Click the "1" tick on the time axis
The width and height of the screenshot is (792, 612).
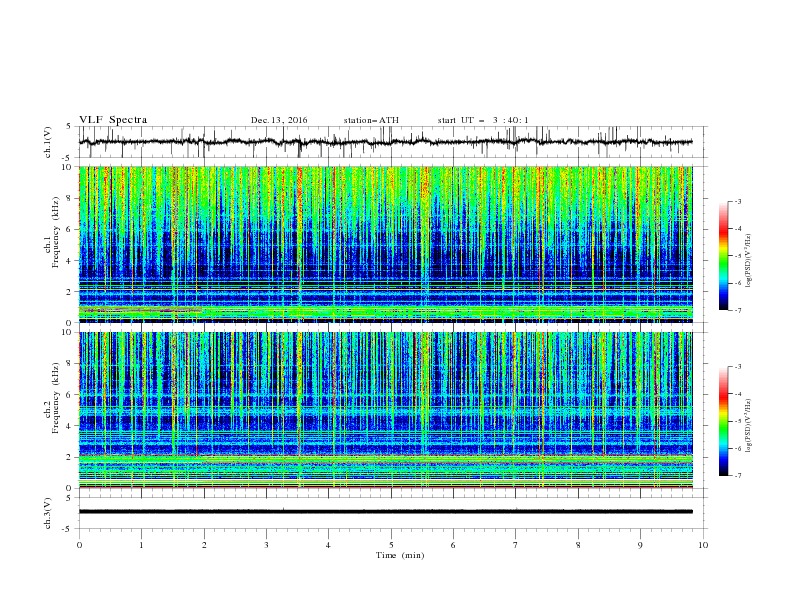pyautogui.click(x=141, y=545)
